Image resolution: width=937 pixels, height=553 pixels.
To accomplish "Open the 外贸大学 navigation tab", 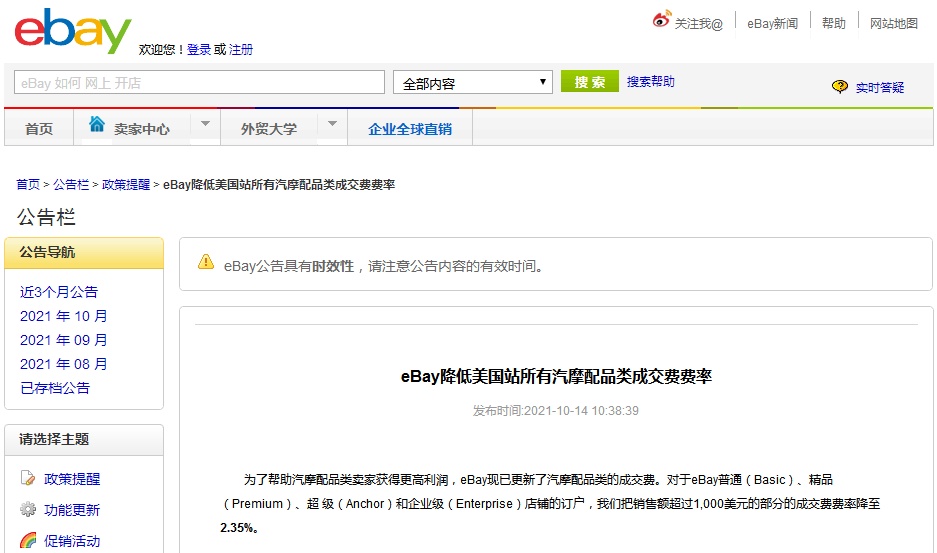I will (269, 129).
